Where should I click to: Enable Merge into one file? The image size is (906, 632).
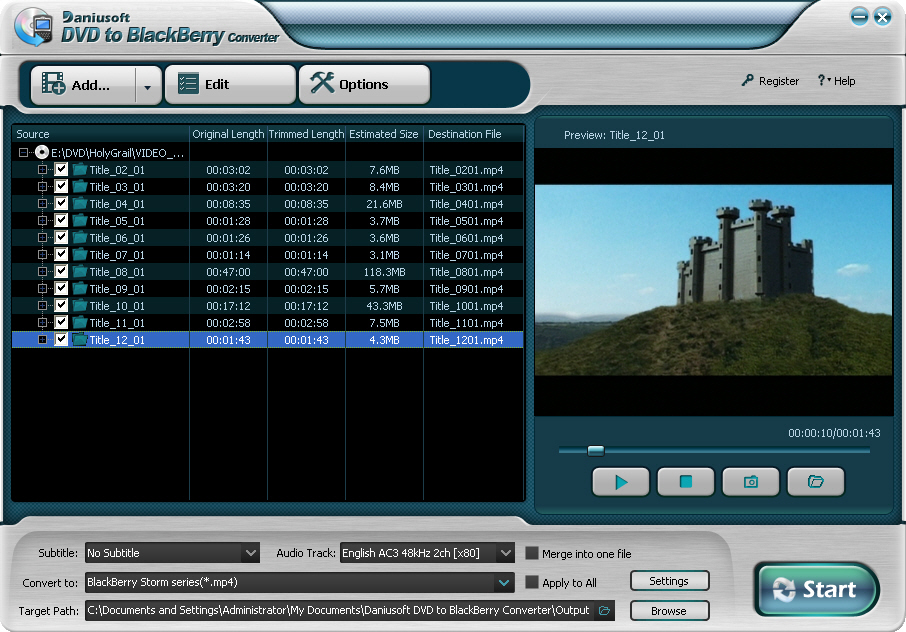[x=532, y=553]
